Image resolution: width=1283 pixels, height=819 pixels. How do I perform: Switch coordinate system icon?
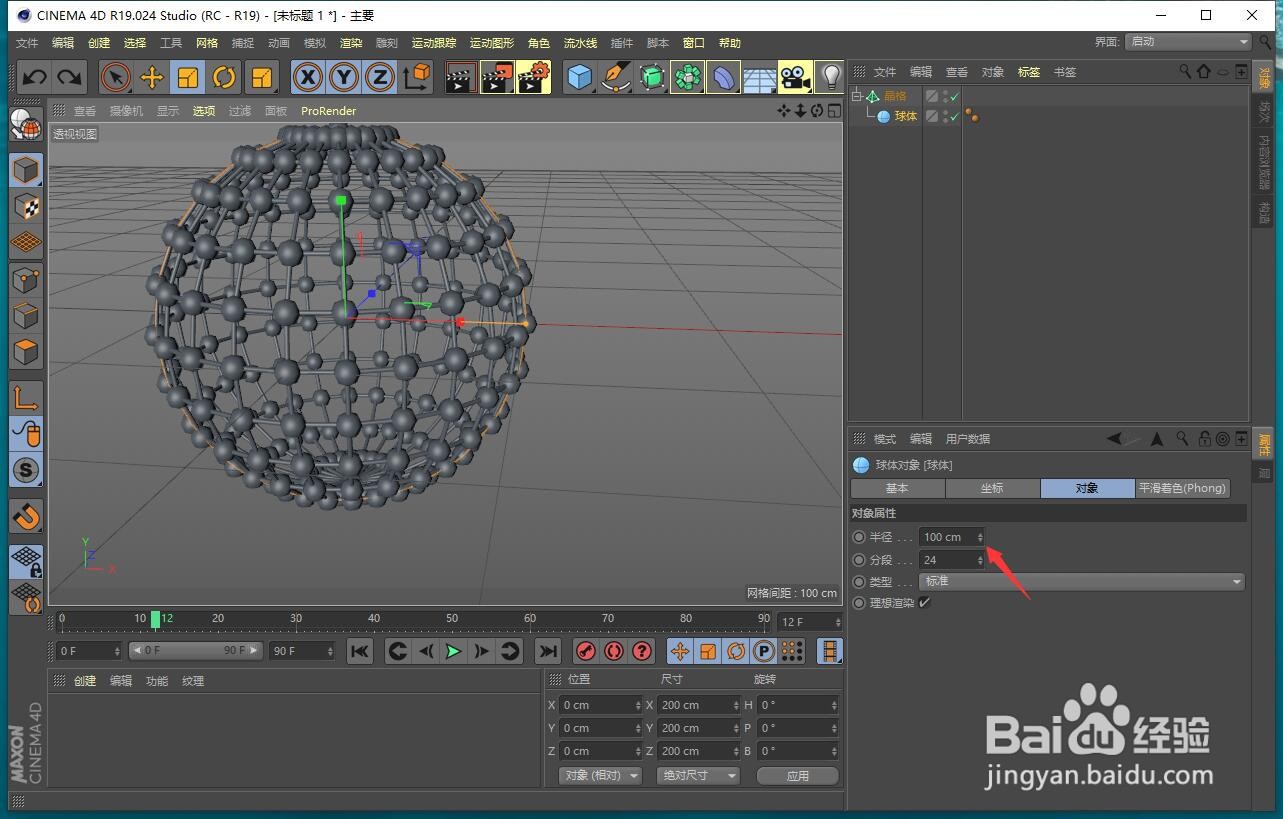click(416, 77)
